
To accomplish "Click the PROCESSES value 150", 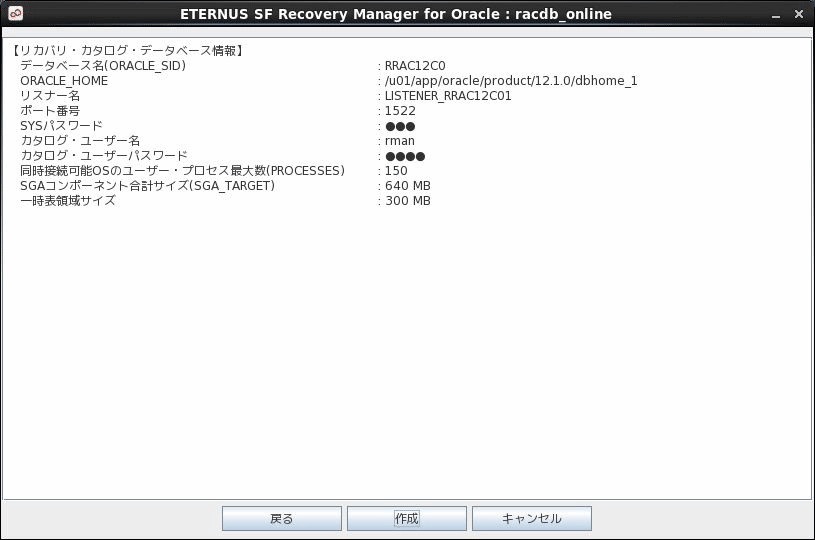I will tap(396, 171).
